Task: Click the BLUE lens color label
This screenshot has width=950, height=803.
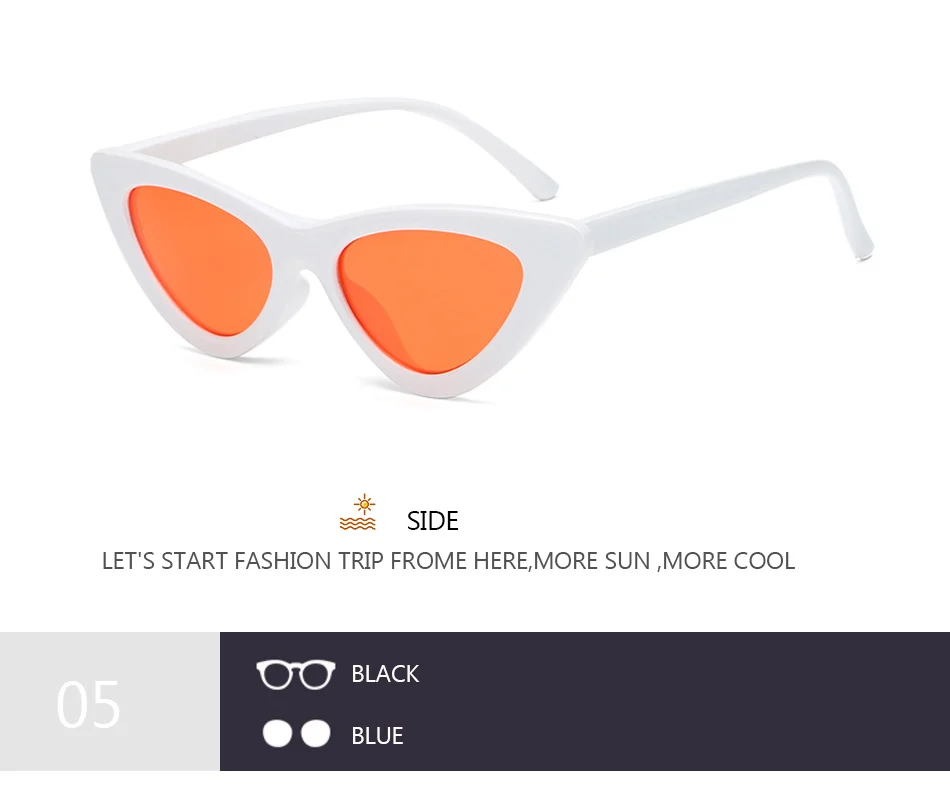Action: point(377,736)
